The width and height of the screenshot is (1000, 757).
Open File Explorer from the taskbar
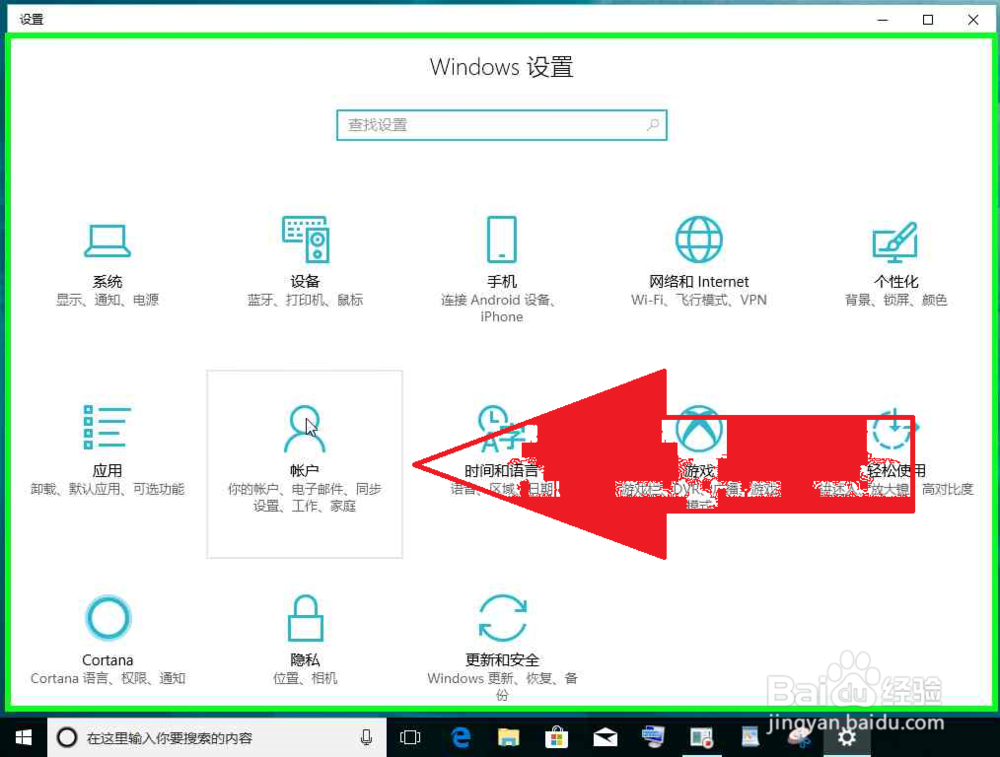508,738
